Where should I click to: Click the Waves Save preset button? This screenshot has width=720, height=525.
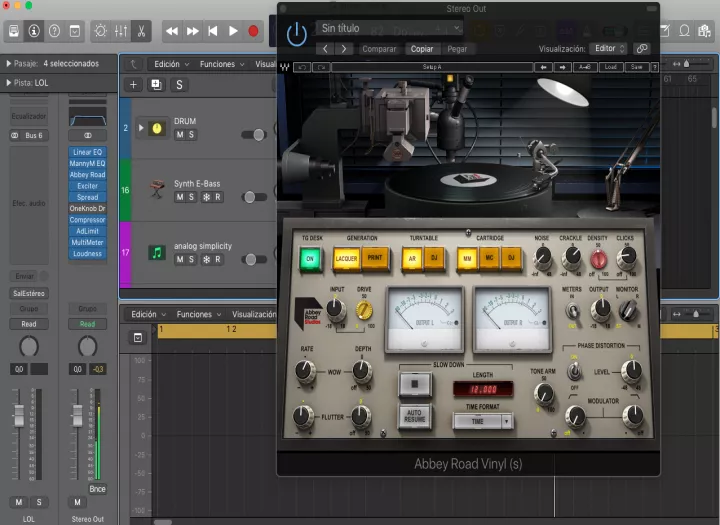pyautogui.click(x=636, y=67)
